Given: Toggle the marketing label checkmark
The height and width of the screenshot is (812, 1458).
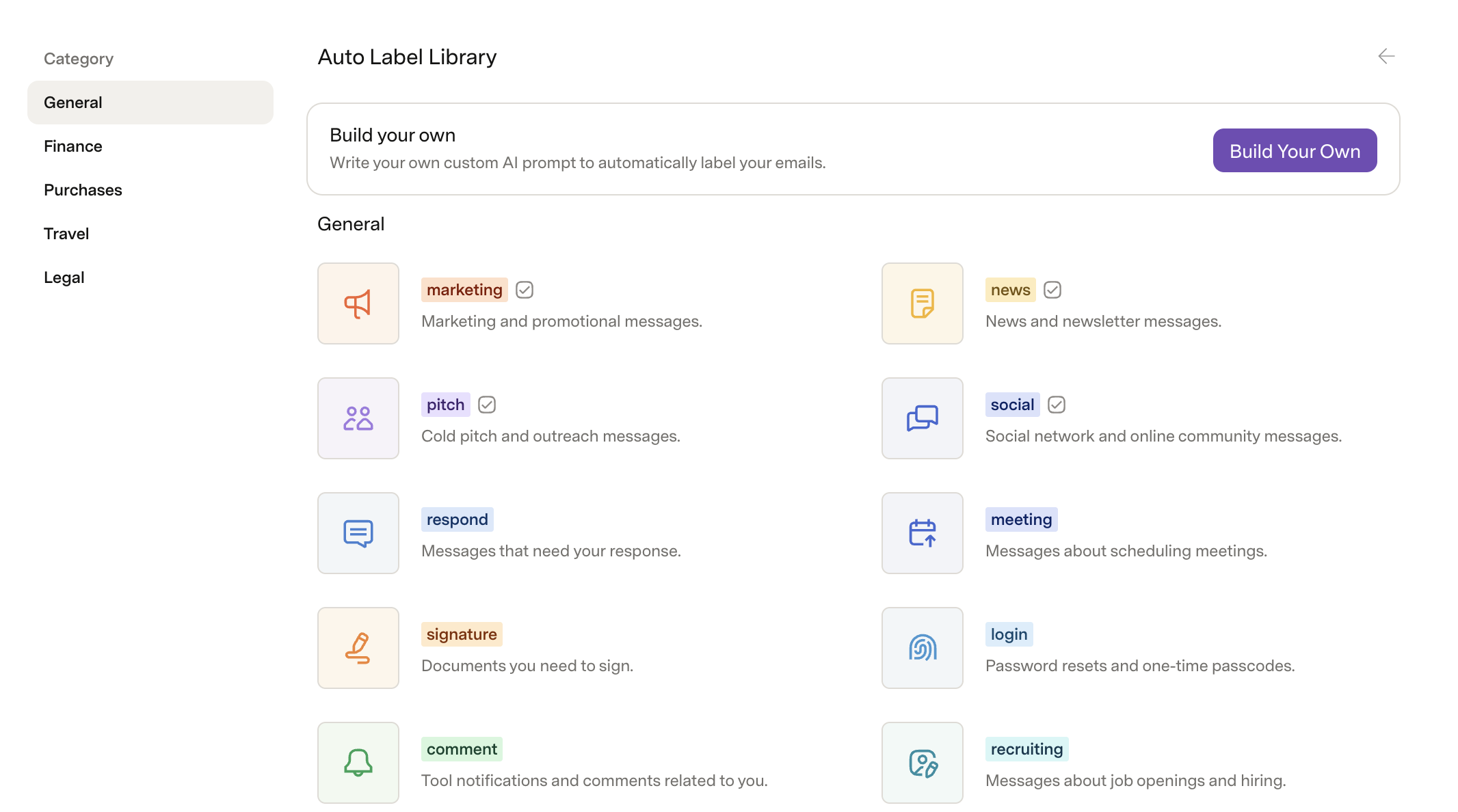Looking at the screenshot, I should [x=525, y=290].
